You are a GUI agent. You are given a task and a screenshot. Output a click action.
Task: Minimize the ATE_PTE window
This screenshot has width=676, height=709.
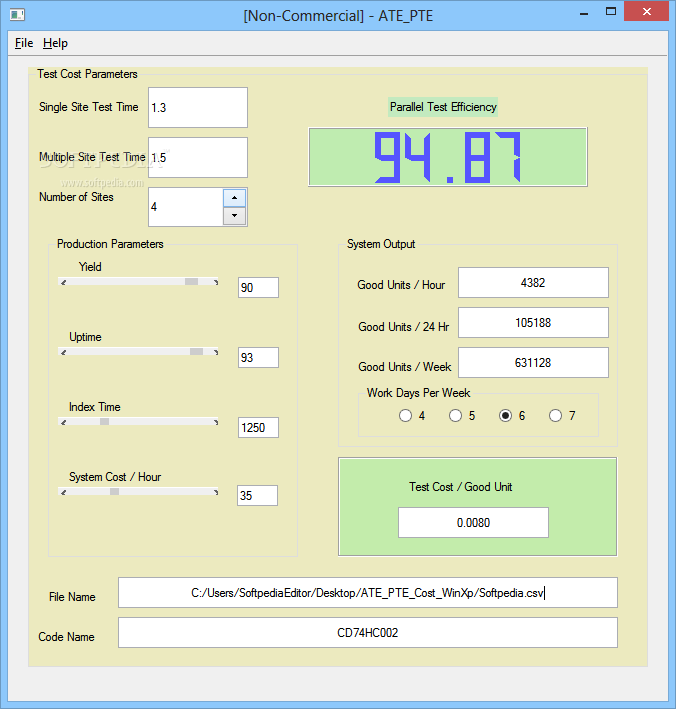point(584,14)
